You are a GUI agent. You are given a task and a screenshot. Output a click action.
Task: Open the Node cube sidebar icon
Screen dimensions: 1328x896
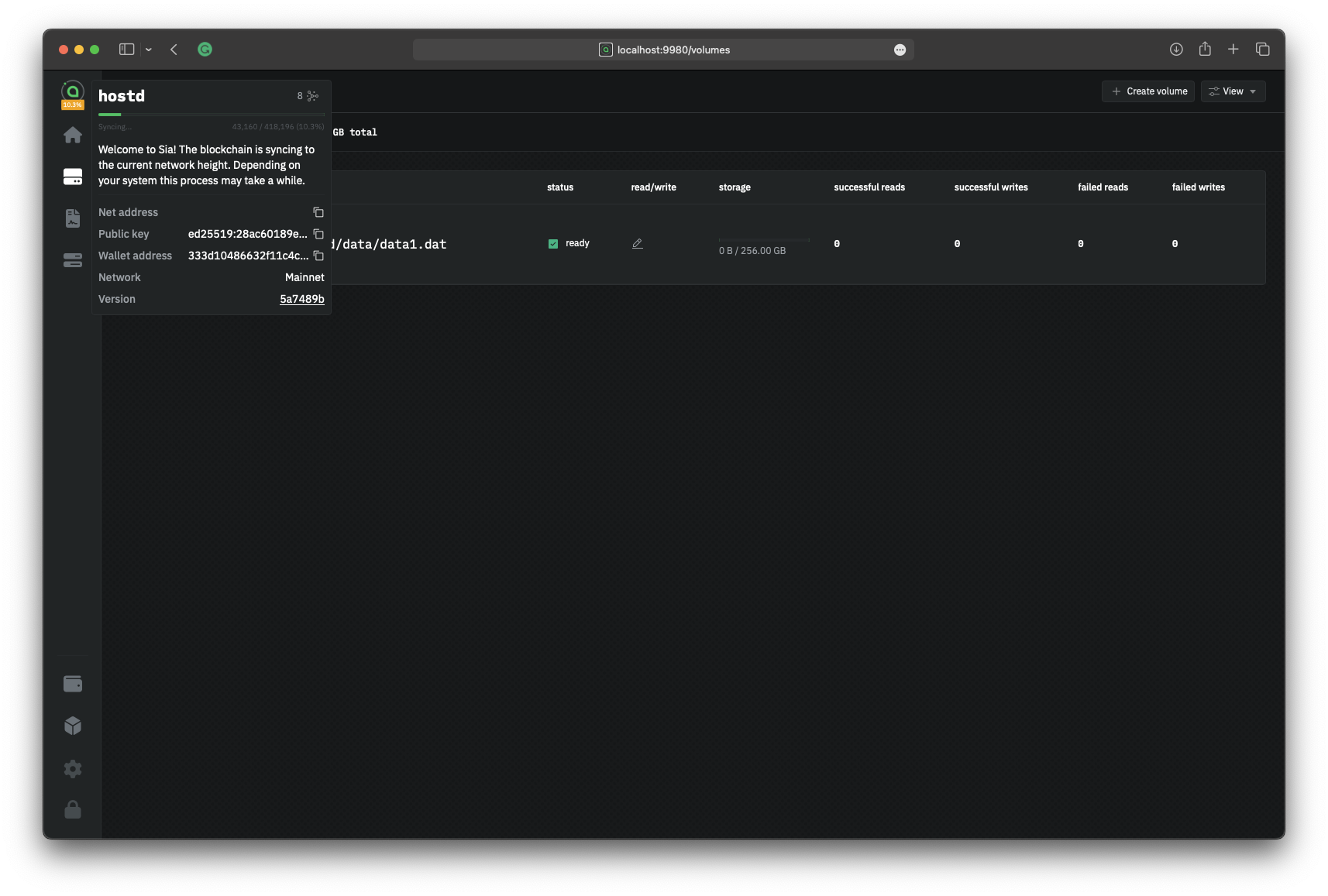pyautogui.click(x=73, y=726)
